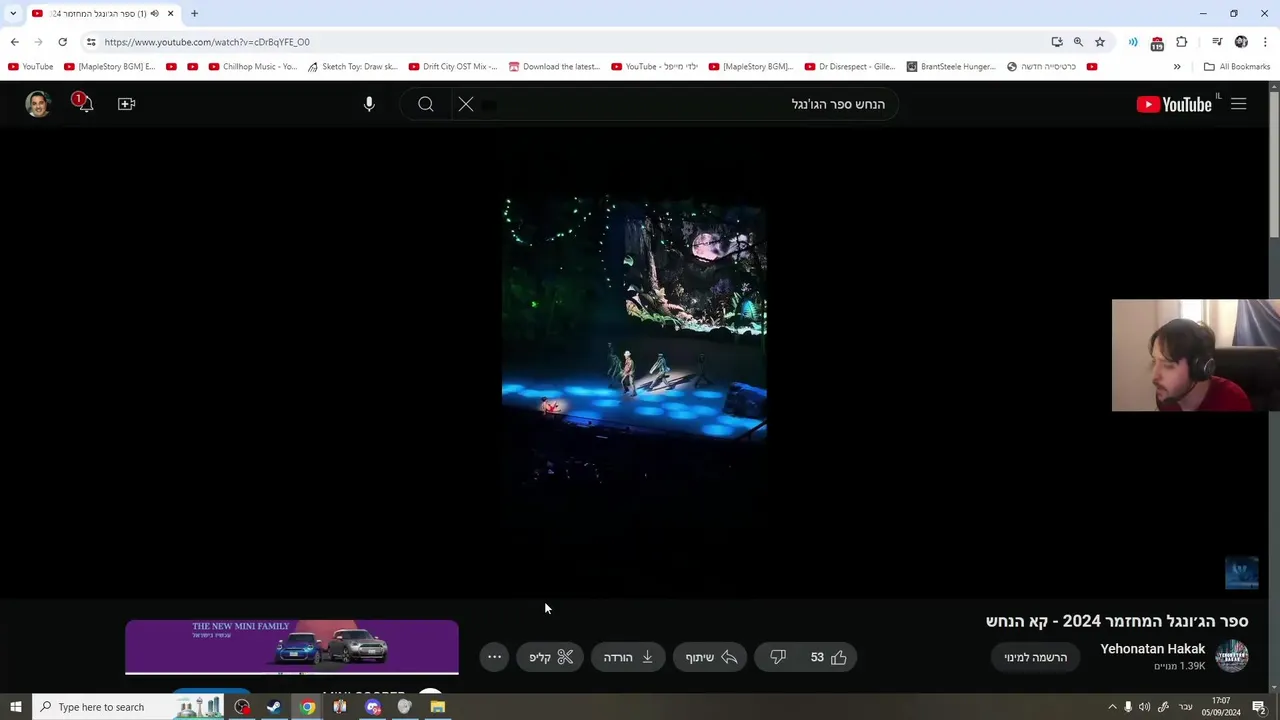
Task: Open Chrome media control icon
Action: (x=1217, y=42)
